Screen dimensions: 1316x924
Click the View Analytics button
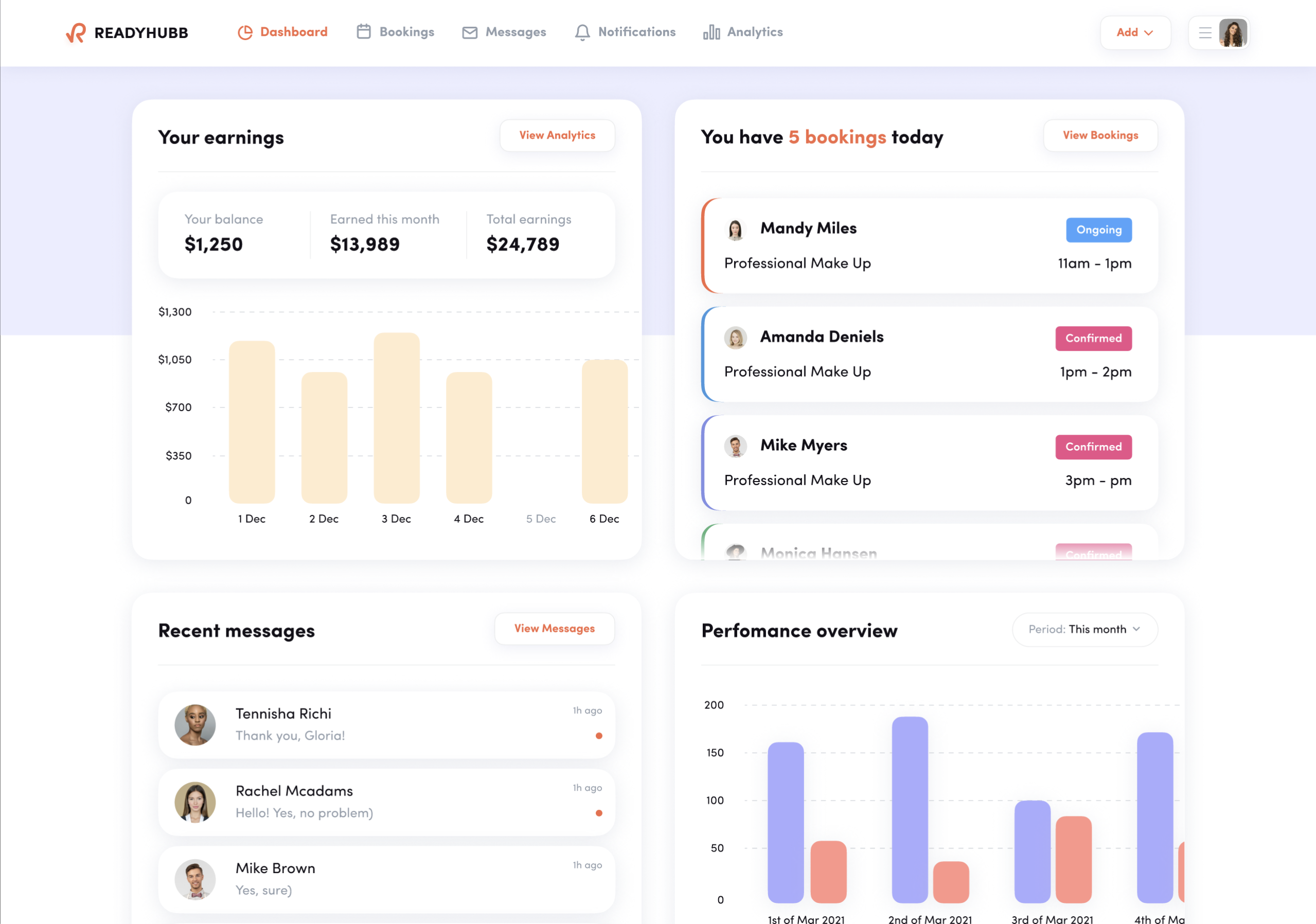pos(557,135)
